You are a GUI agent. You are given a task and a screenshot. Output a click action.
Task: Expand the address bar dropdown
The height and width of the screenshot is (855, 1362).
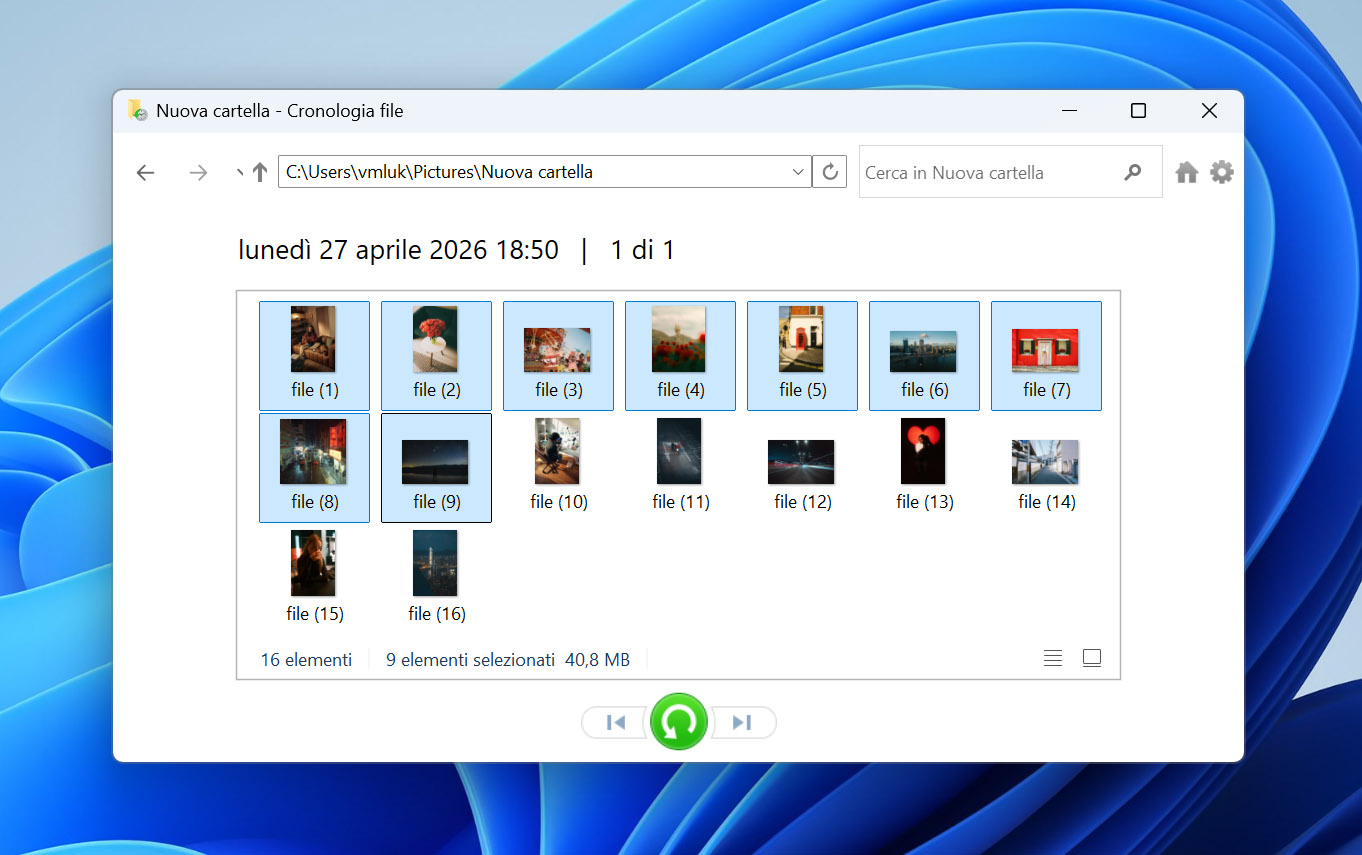(798, 172)
